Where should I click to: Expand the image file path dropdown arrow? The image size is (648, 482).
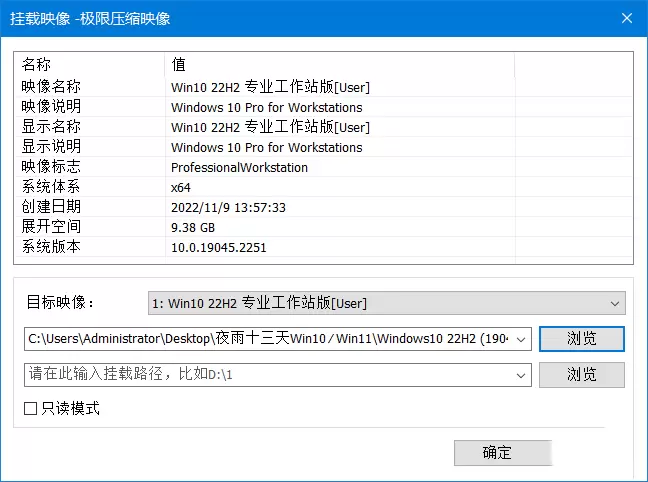click(x=521, y=339)
